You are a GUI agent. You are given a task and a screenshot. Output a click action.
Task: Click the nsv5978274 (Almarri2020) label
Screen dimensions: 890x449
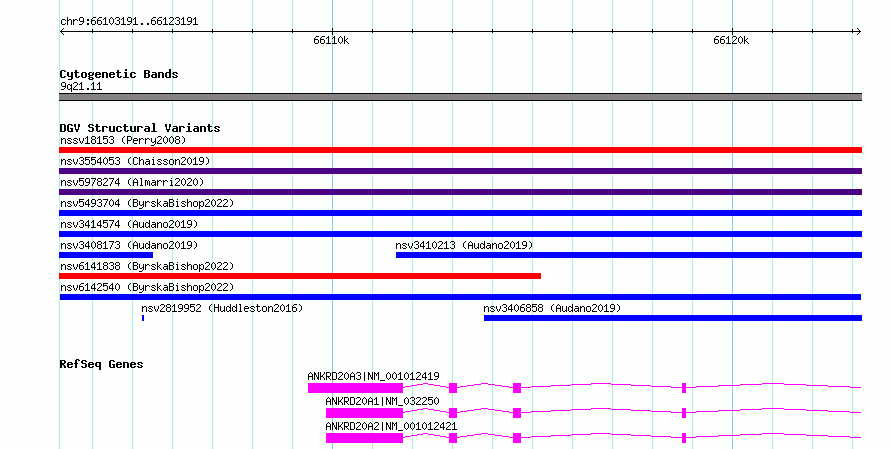132,182
